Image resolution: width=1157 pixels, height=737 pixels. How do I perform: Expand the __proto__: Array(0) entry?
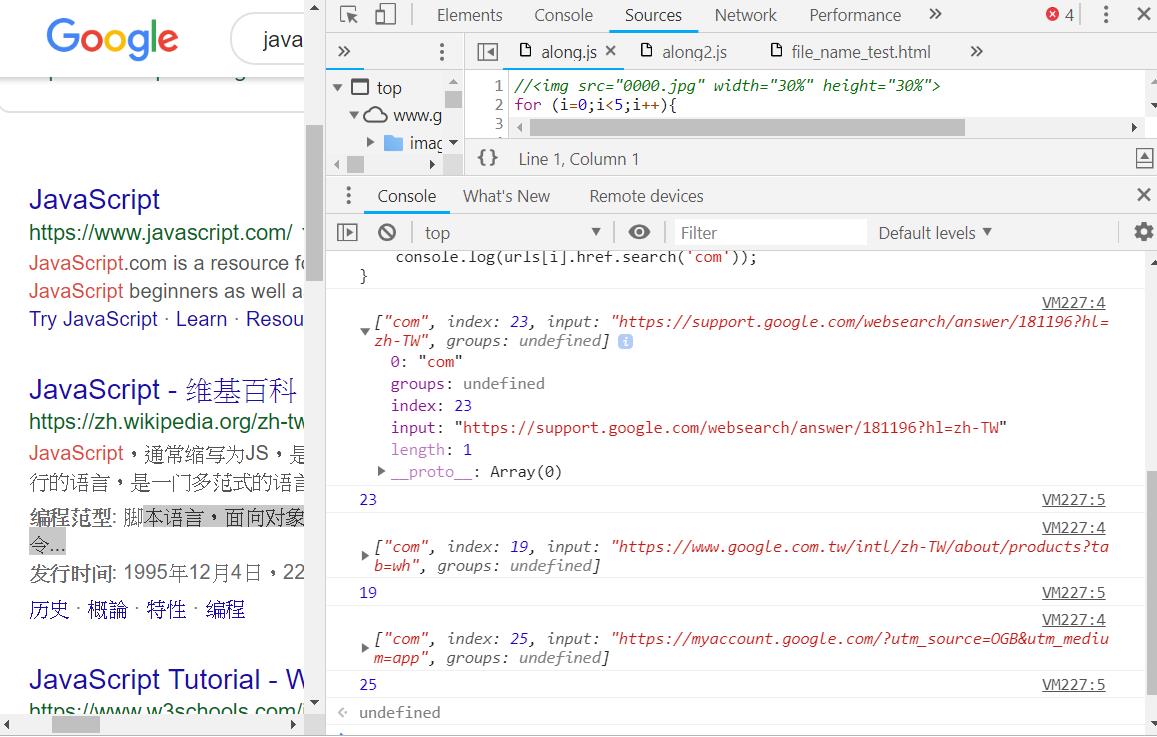[x=381, y=471]
